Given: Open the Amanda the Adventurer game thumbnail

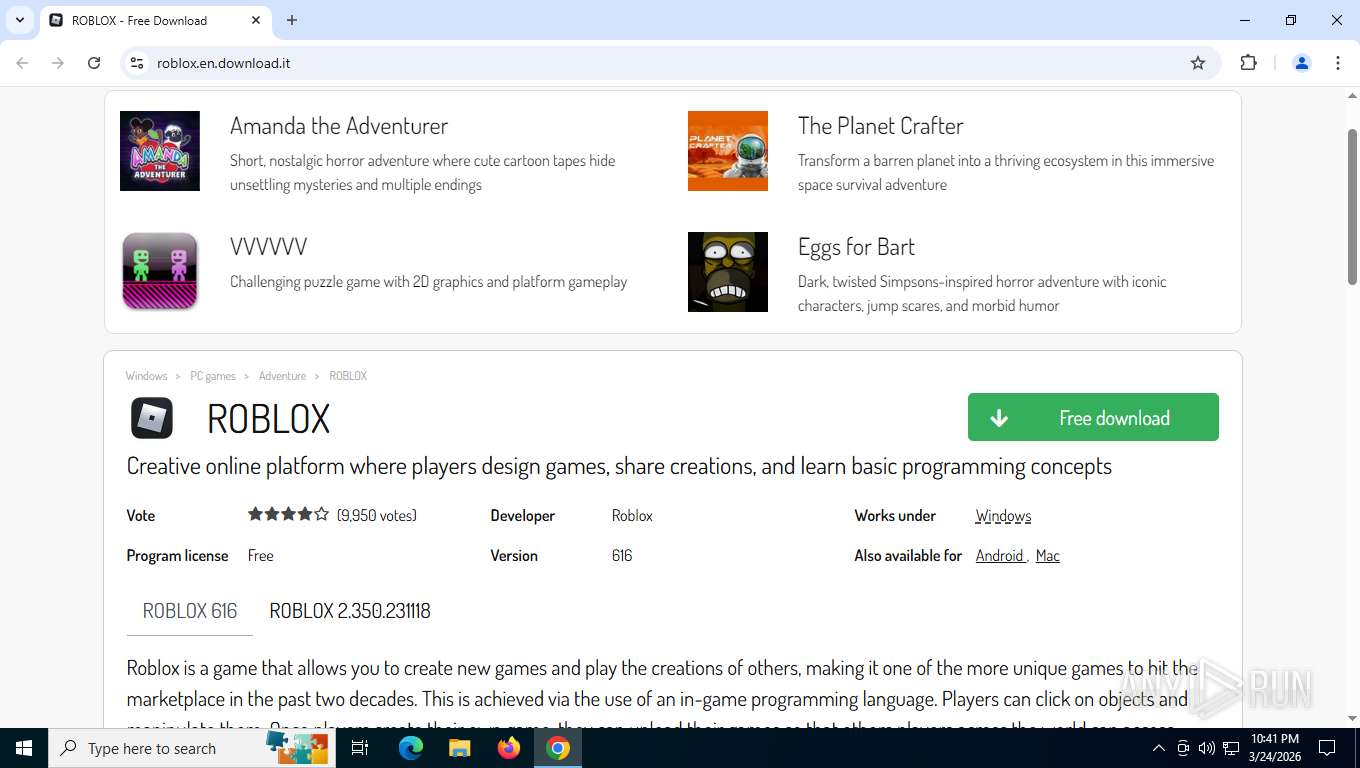Looking at the screenshot, I should (x=160, y=151).
